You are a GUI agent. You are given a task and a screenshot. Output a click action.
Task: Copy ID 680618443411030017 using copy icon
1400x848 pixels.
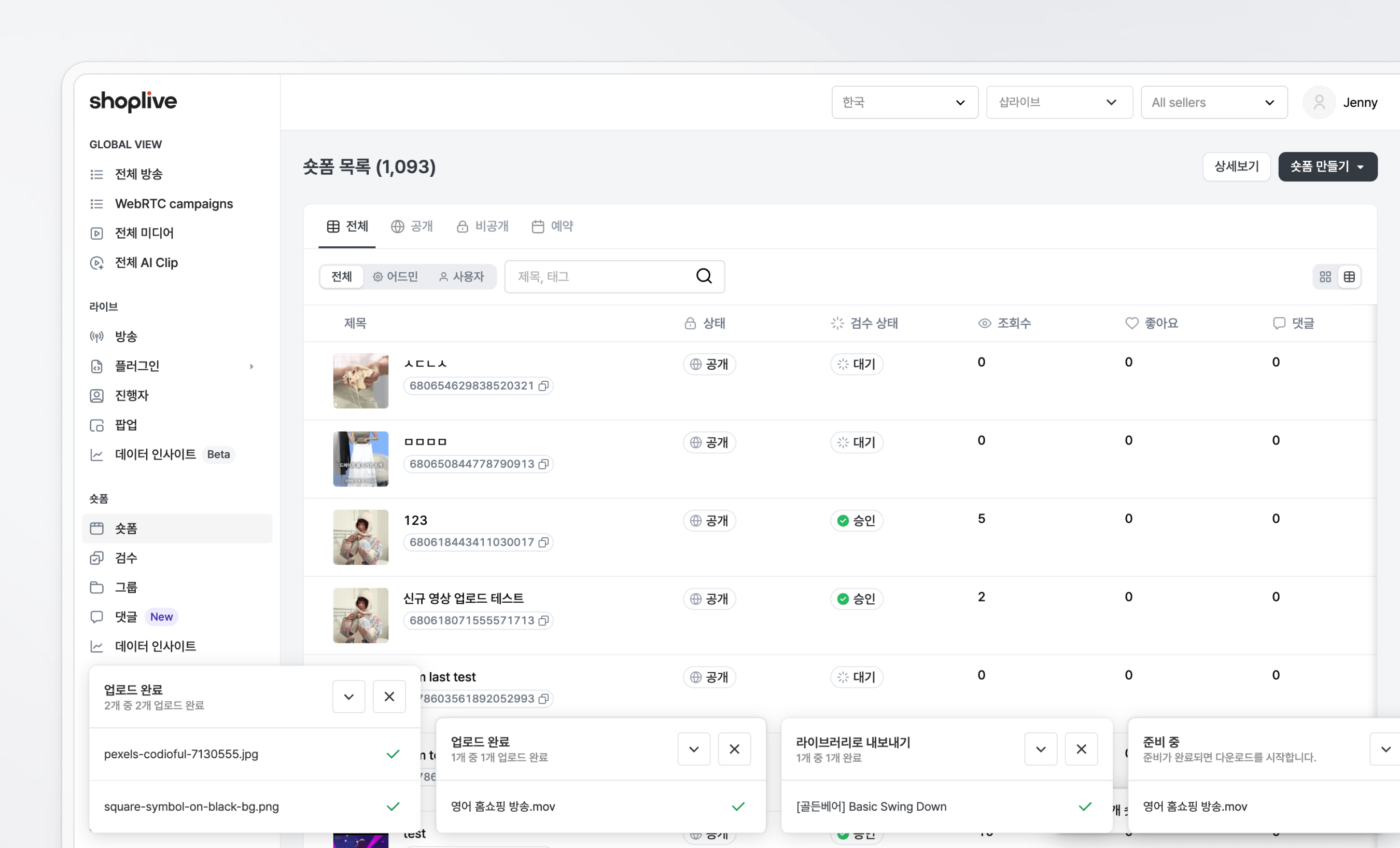pos(544,542)
